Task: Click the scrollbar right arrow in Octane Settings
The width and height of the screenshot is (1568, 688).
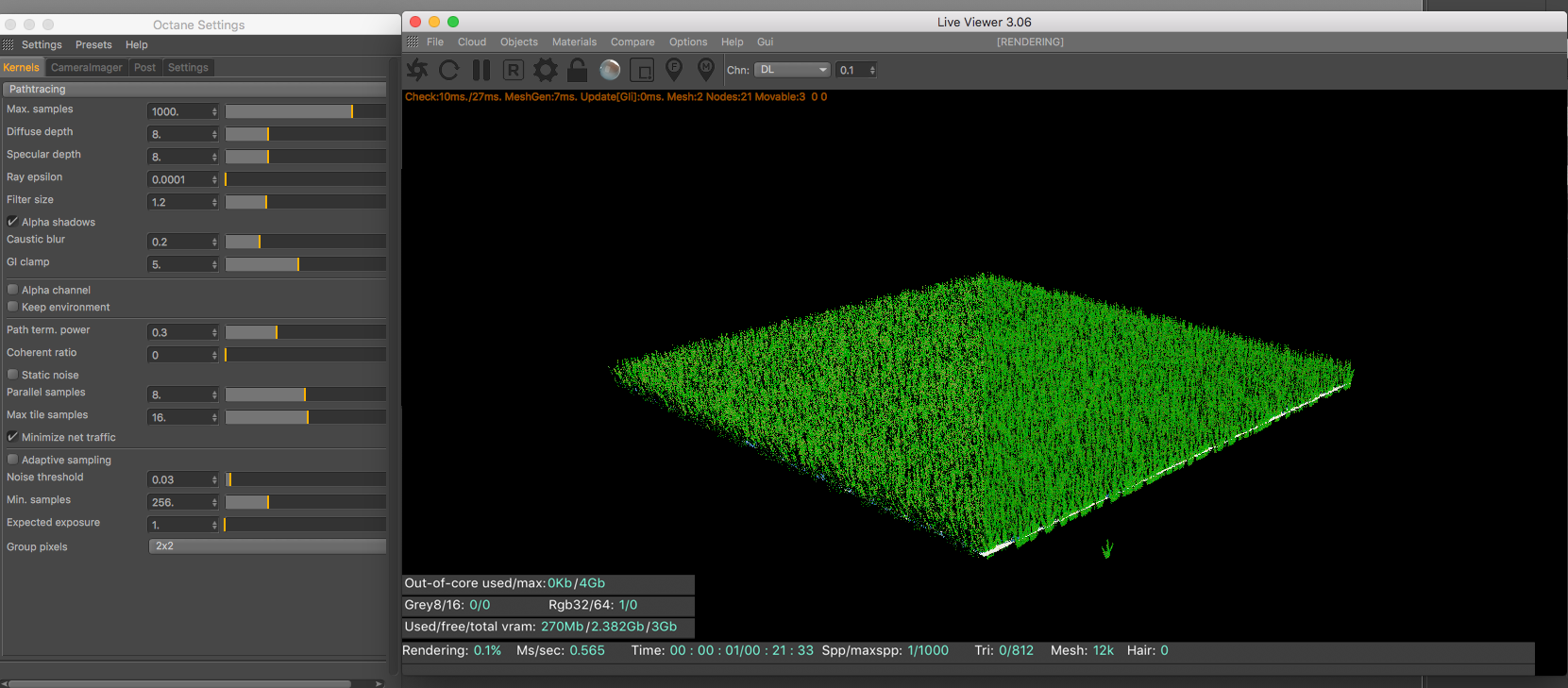Action: click(x=379, y=683)
